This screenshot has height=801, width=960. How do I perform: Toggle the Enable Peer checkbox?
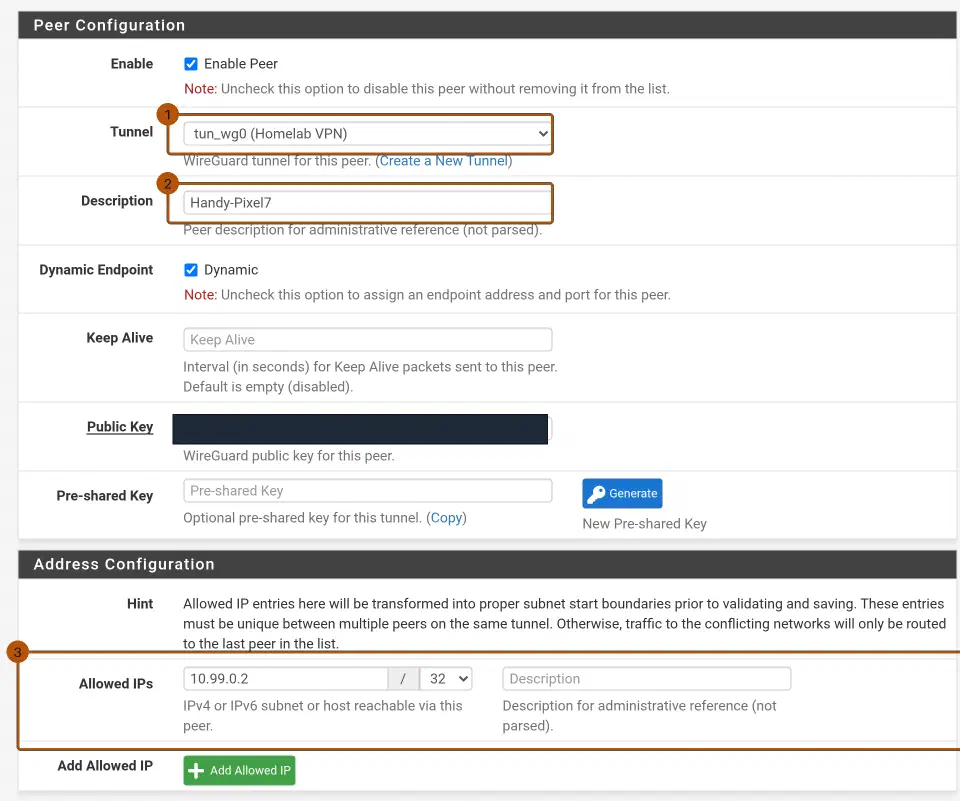[x=191, y=64]
